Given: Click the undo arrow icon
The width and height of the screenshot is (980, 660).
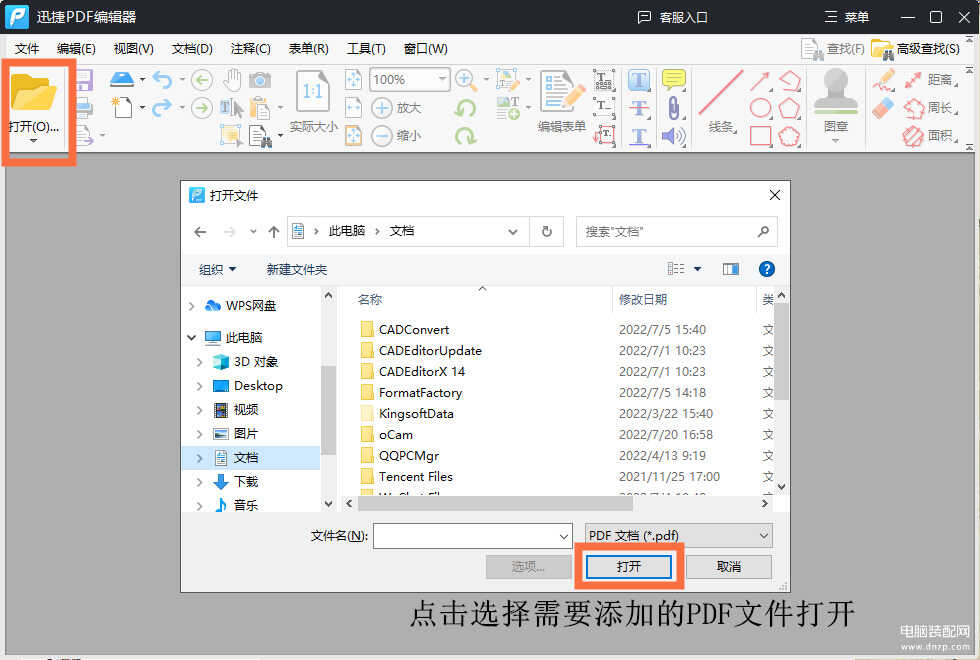Looking at the screenshot, I should tap(162, 80).
